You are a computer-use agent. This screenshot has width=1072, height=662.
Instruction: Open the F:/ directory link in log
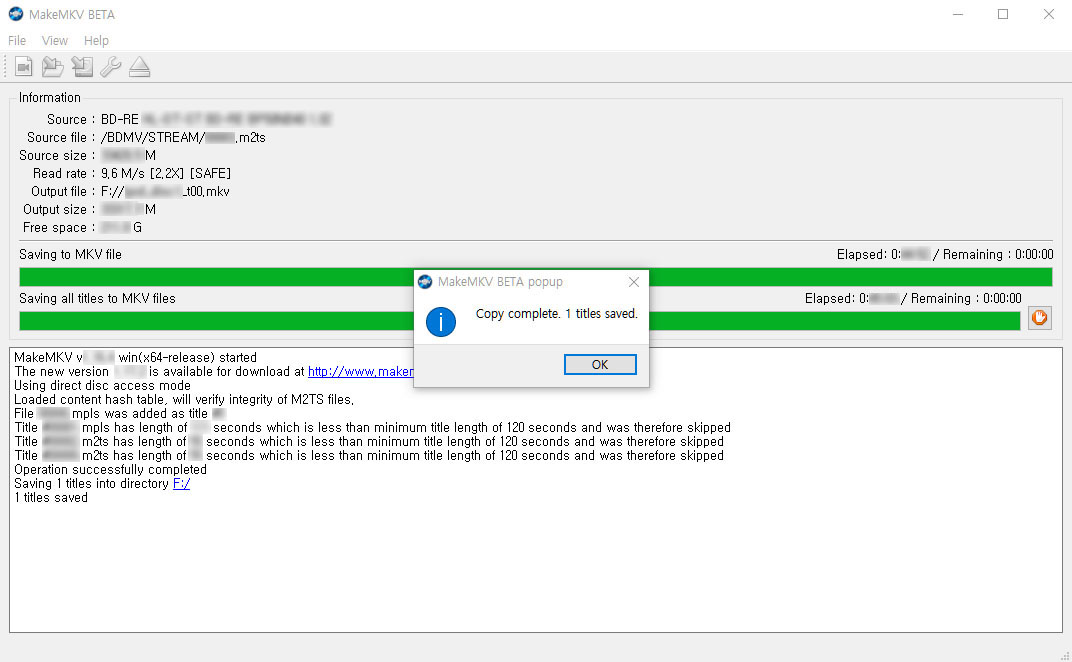(181, 484)
